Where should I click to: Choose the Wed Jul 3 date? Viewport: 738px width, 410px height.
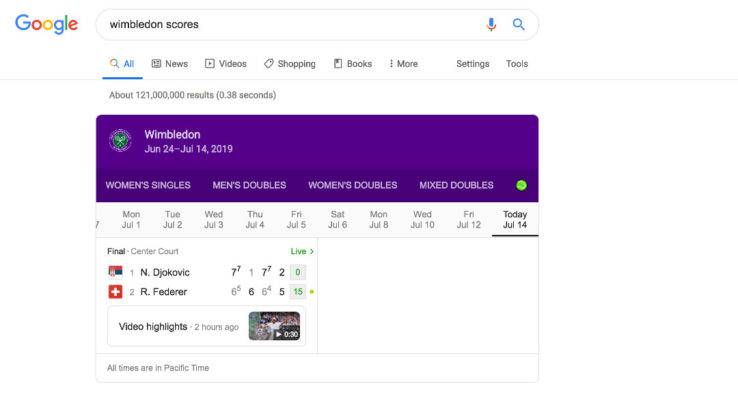point(214,219)
